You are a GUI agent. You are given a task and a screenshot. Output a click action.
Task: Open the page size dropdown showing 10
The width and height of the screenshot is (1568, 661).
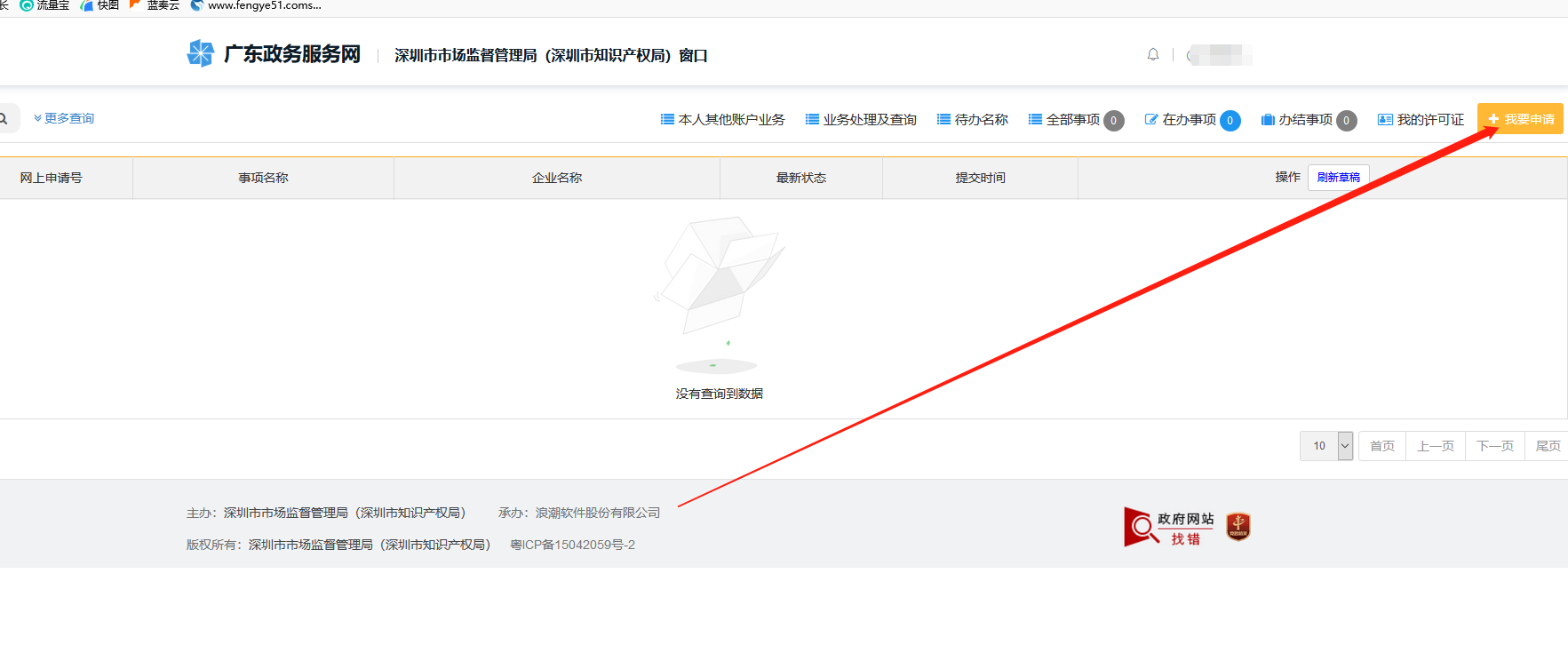coord(1326,446)
